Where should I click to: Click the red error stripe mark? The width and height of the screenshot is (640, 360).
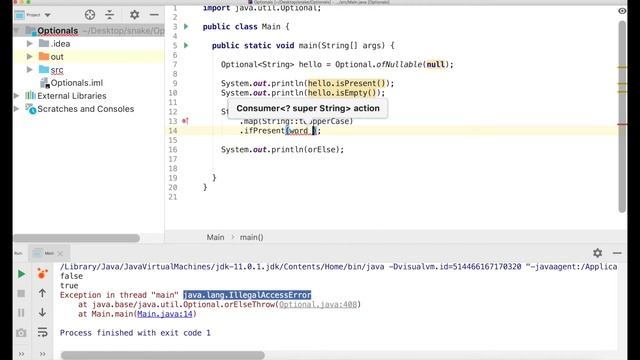[x=622, y=124]
